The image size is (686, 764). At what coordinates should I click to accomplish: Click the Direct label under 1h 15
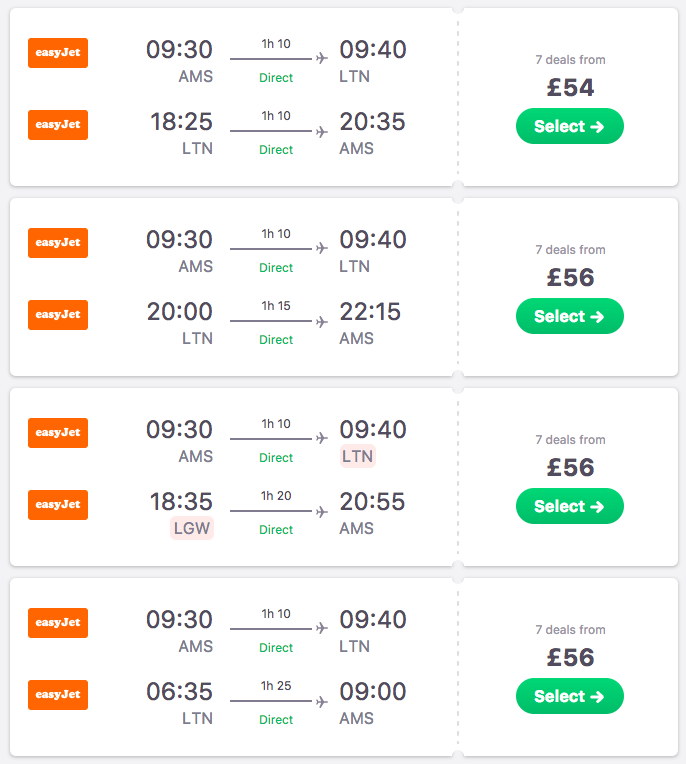coord(276,340)
